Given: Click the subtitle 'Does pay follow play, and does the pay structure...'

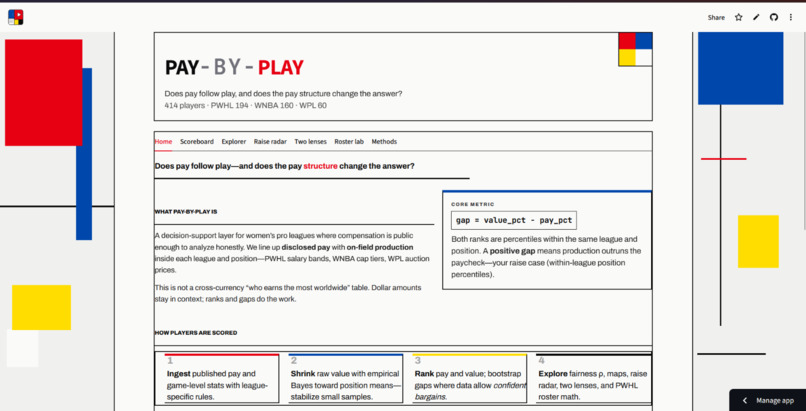Looking at the screenshot, I should click(283, 94).
